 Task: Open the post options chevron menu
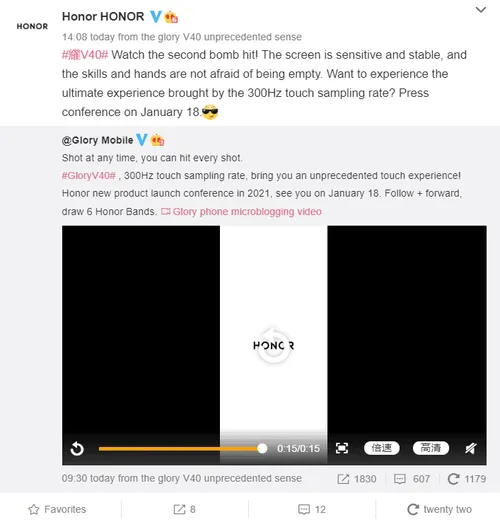point(480,10)
